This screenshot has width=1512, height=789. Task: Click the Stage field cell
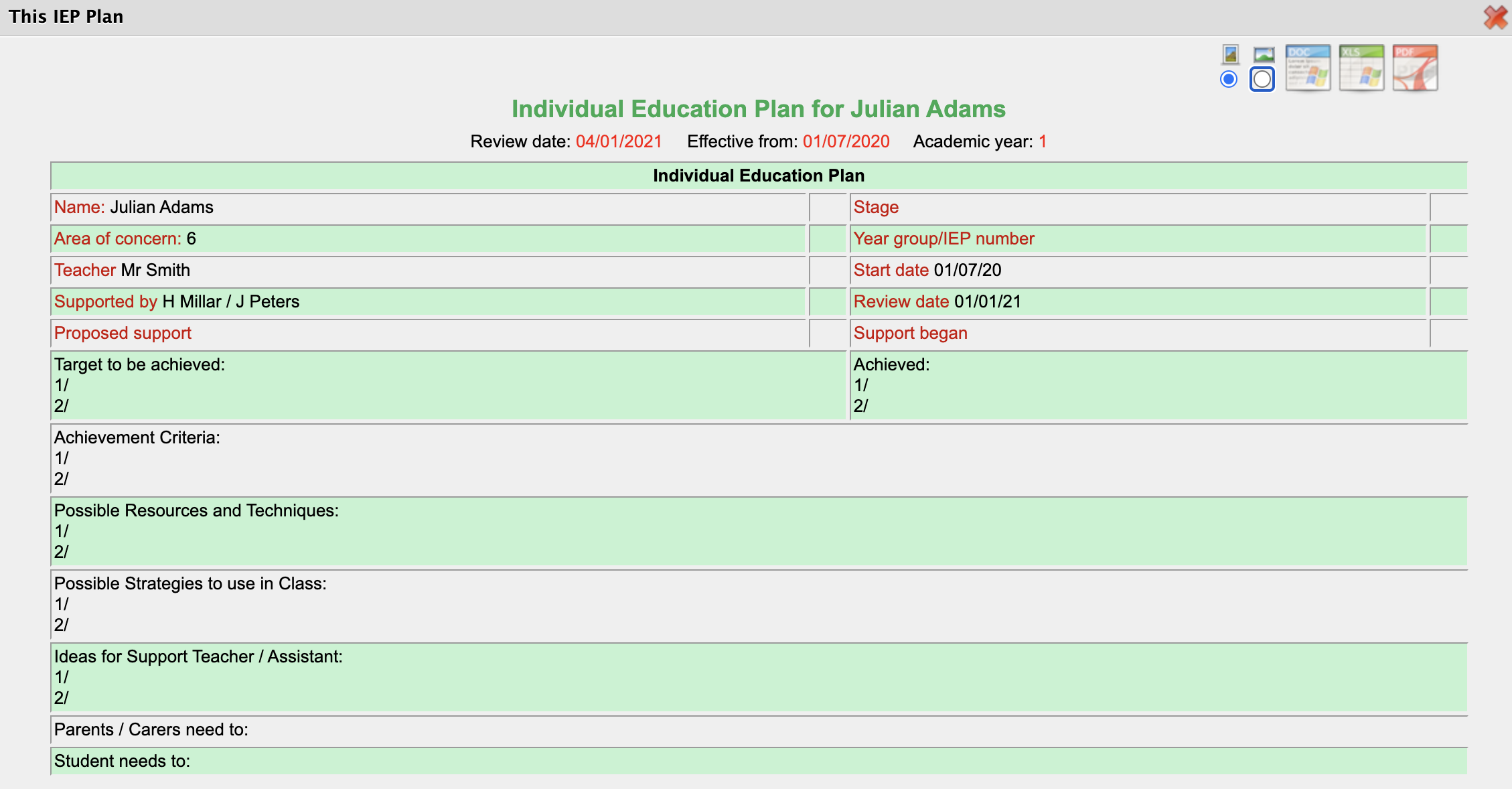click(1138, 207)
